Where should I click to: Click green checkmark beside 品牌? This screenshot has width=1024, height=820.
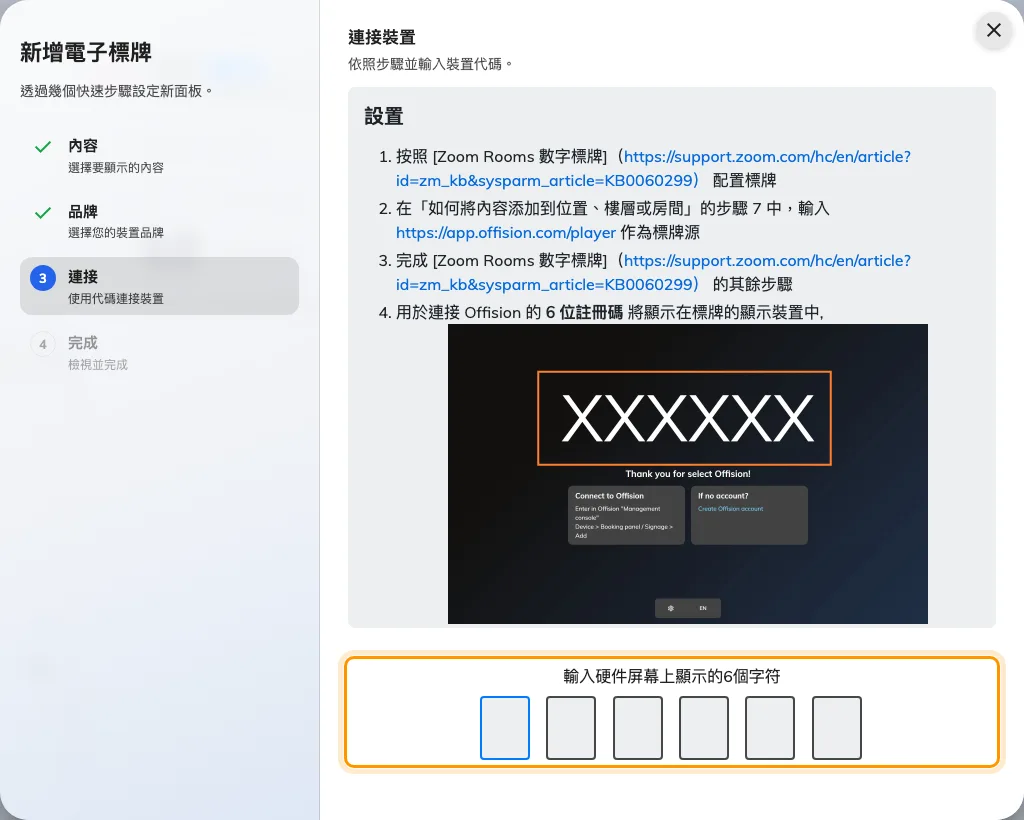(43, 213)
